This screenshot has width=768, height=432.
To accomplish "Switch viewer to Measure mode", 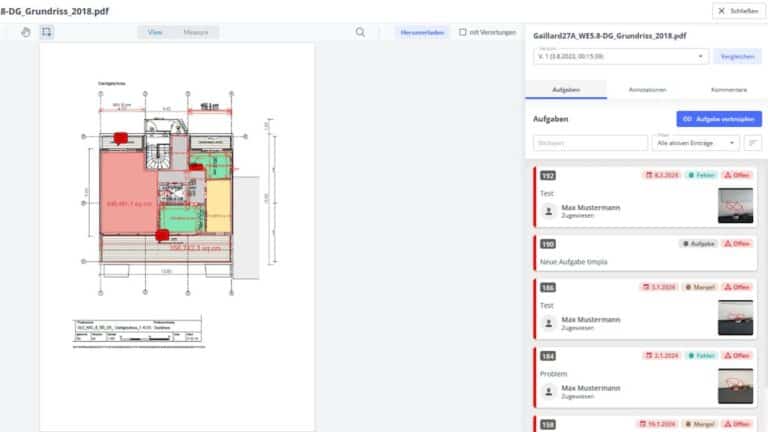I will pos(196,32).
